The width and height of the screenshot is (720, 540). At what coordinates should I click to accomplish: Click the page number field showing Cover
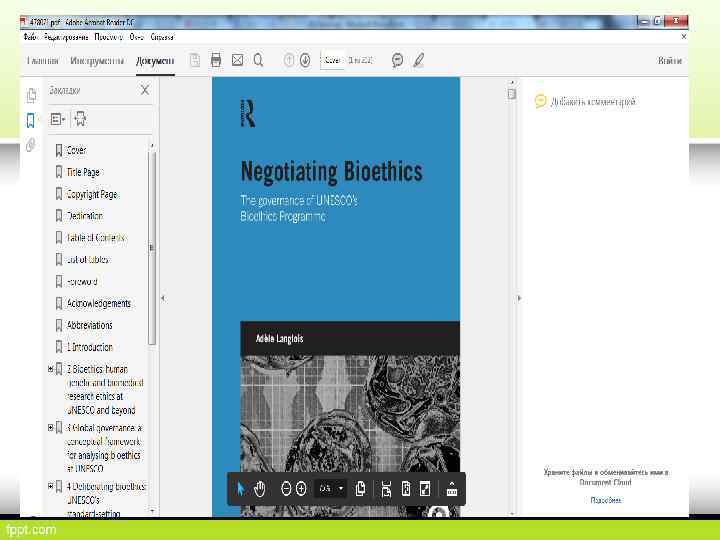click(x=333, y=60)
